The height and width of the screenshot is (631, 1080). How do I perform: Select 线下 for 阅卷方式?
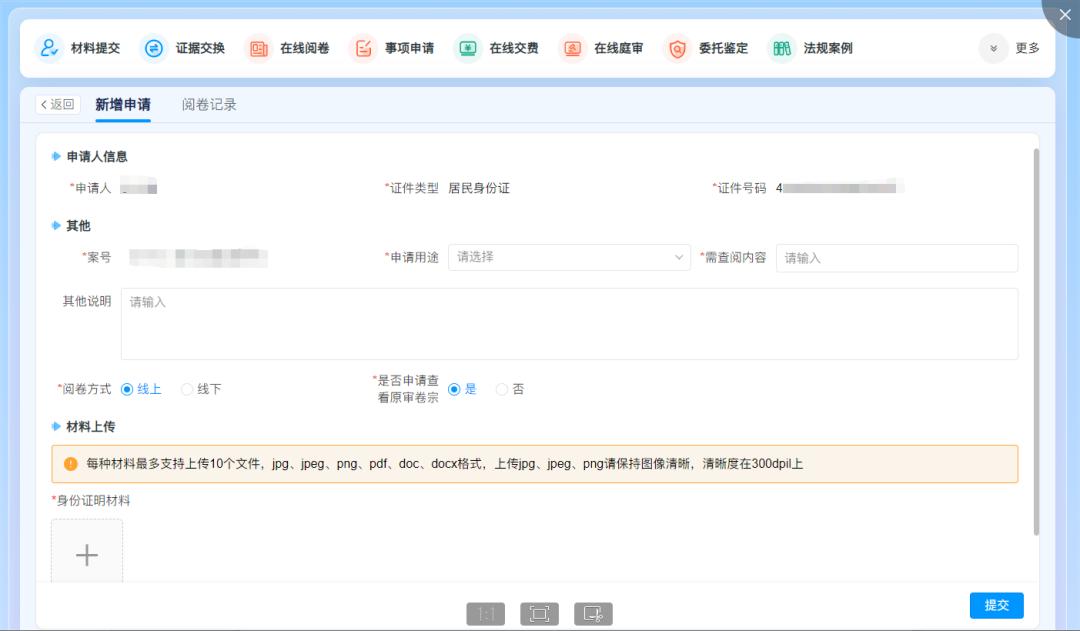187,389
